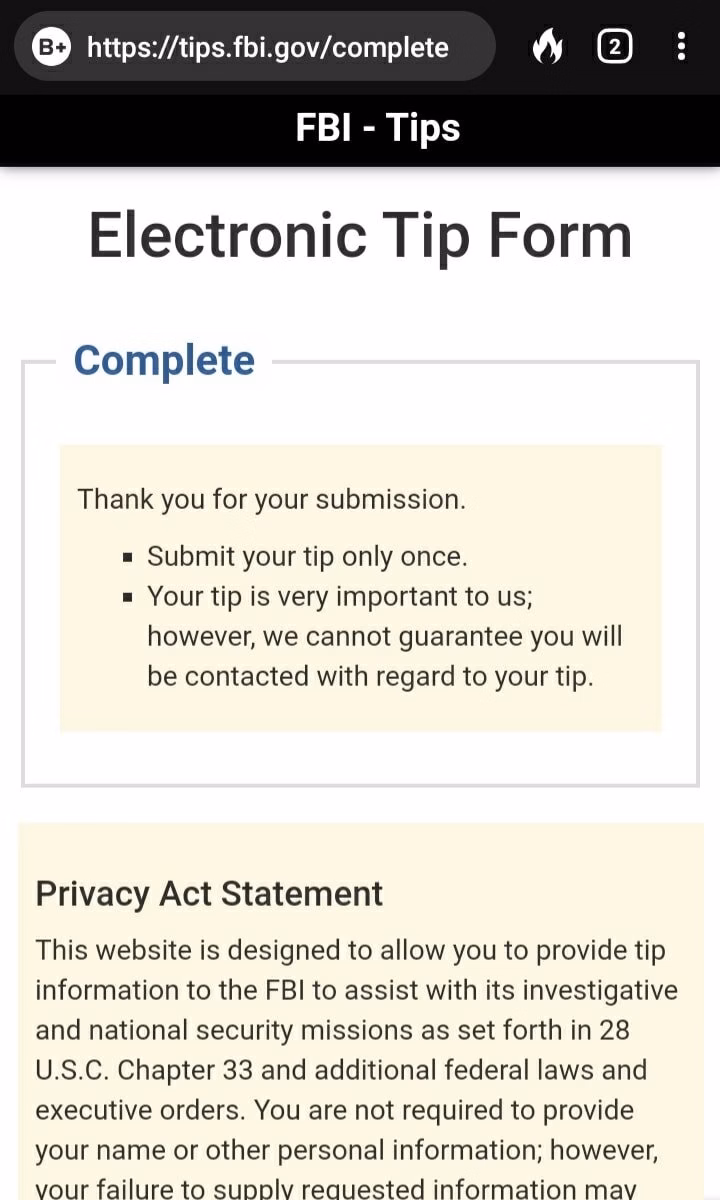Tap the B+ site badge icon
Image resolution: width=720 pixels, height=1200 pixels.
[51, 47]
